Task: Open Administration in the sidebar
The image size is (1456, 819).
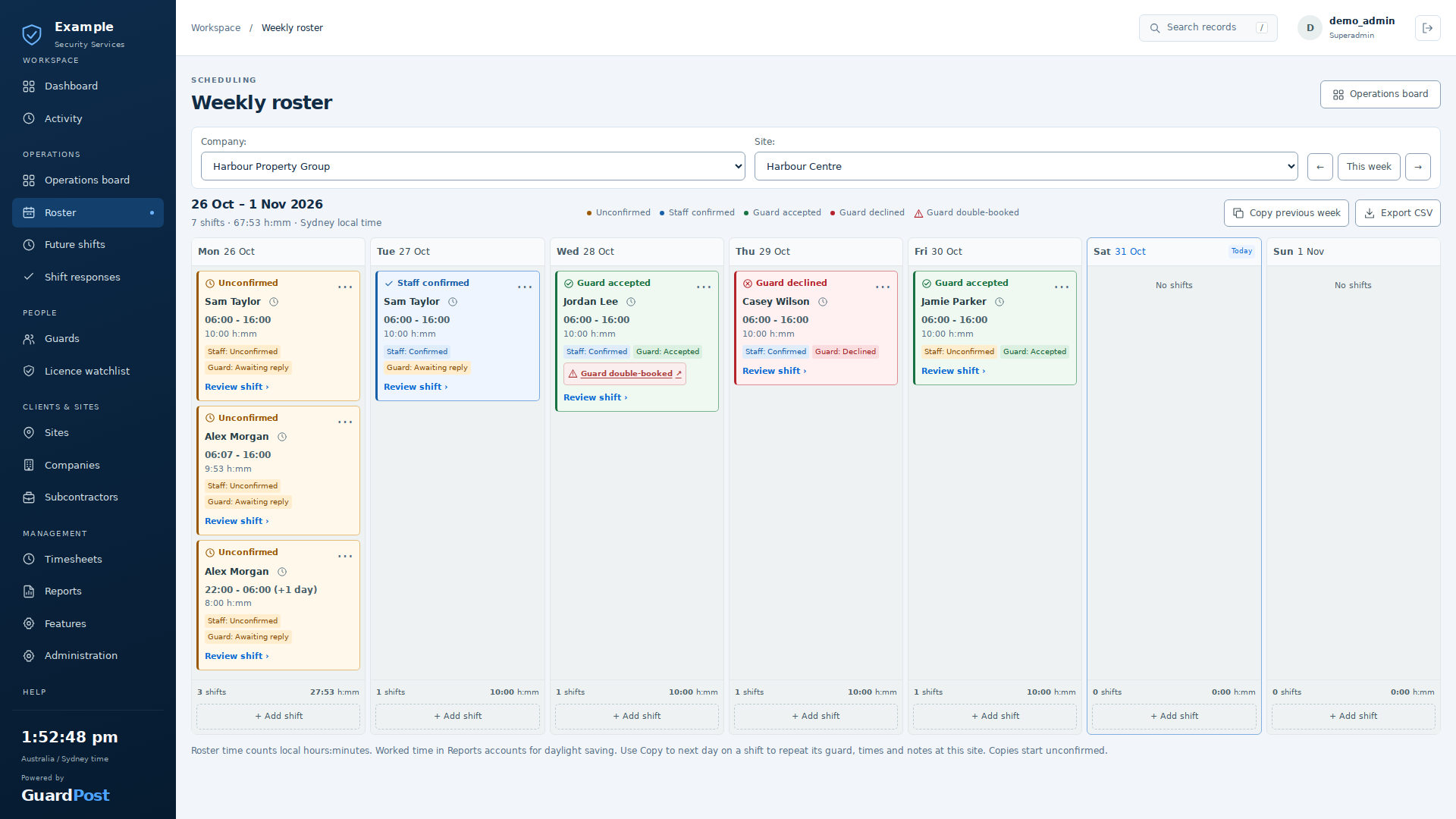Action: coord(88,656)
